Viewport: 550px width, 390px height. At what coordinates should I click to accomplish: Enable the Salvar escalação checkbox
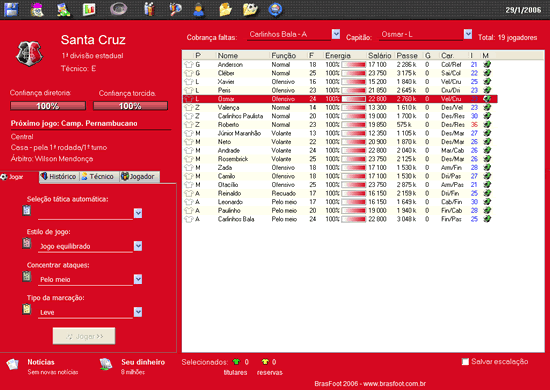click(x=465, y=362)
